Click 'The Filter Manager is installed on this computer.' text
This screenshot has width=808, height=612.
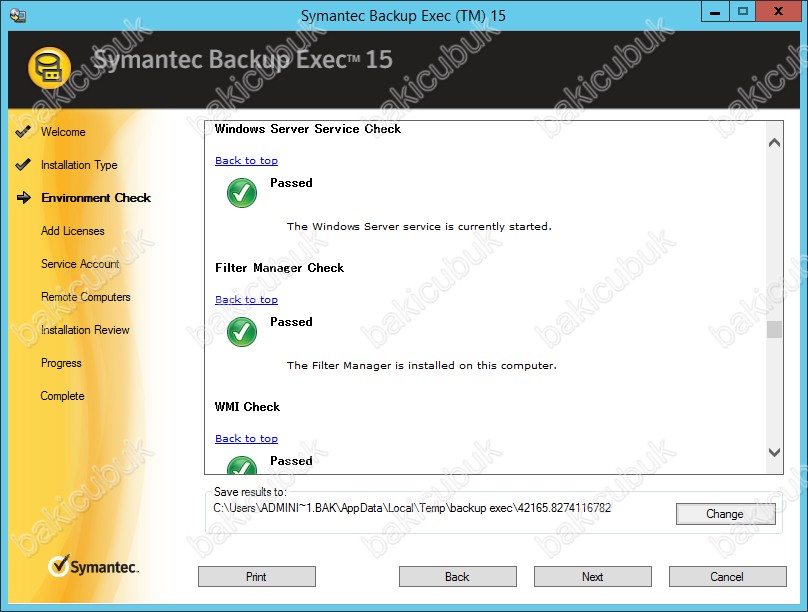pyautogui.click(x=422, y=365)
